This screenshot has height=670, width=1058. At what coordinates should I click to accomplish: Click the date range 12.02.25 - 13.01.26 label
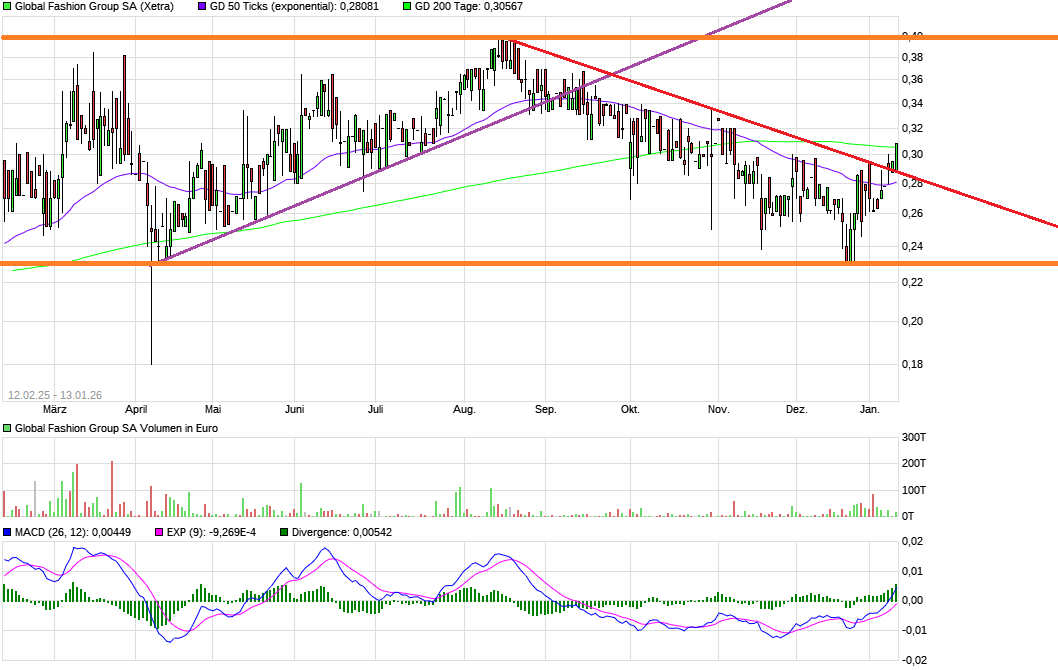(55, 394)
